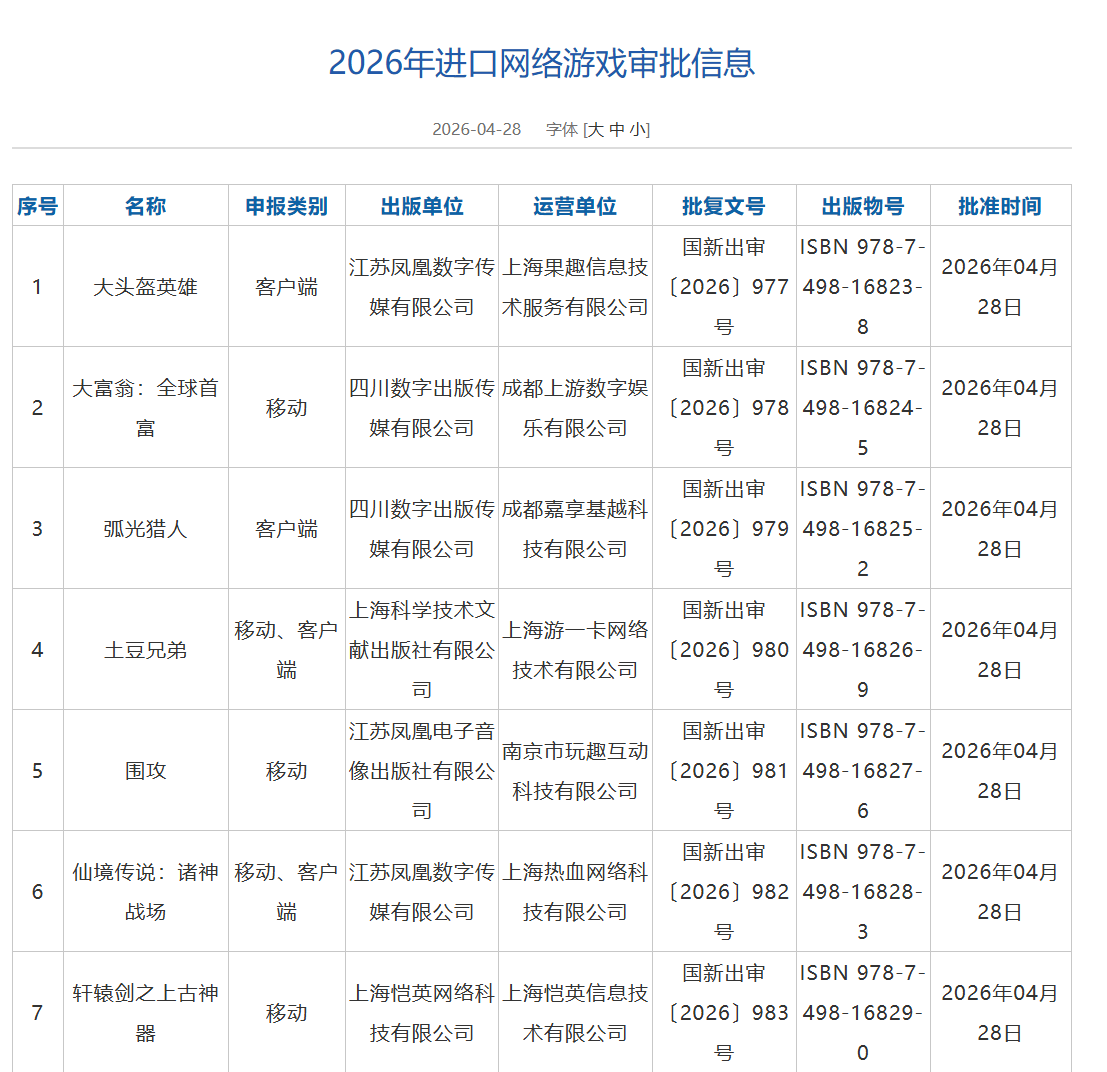Click the game name 围攻
The height and width of the screenshot is (1072, 1107).
pyautogui.click(x=145, y=771)
